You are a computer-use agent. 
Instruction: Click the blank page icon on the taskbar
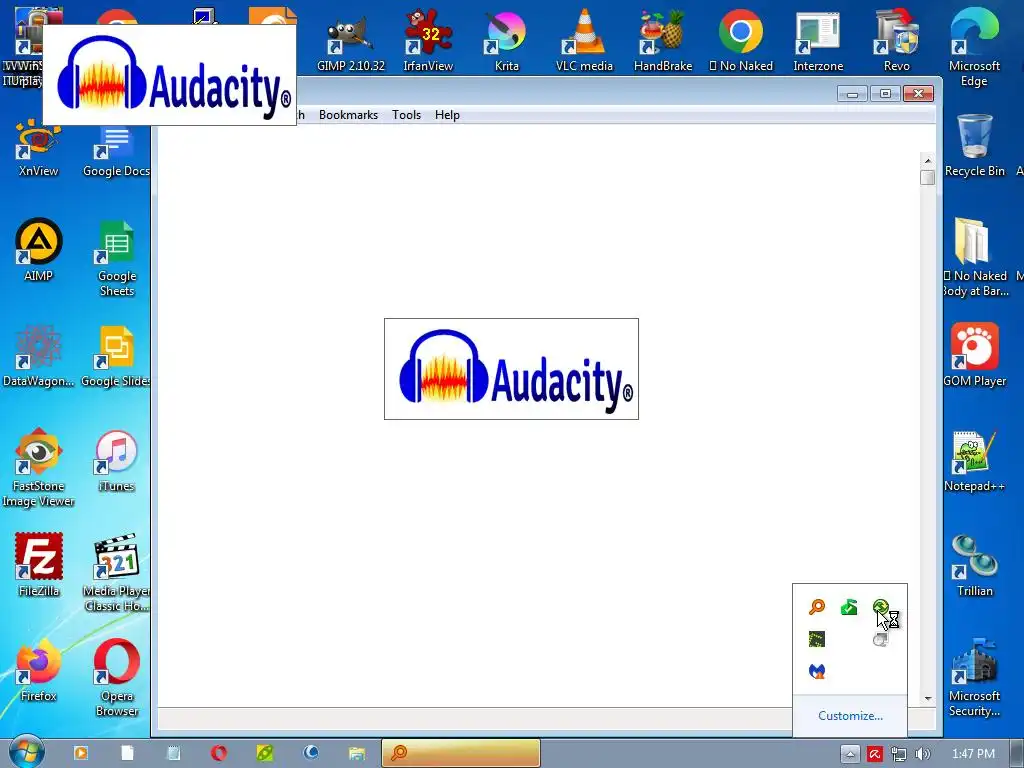point(127,753)
